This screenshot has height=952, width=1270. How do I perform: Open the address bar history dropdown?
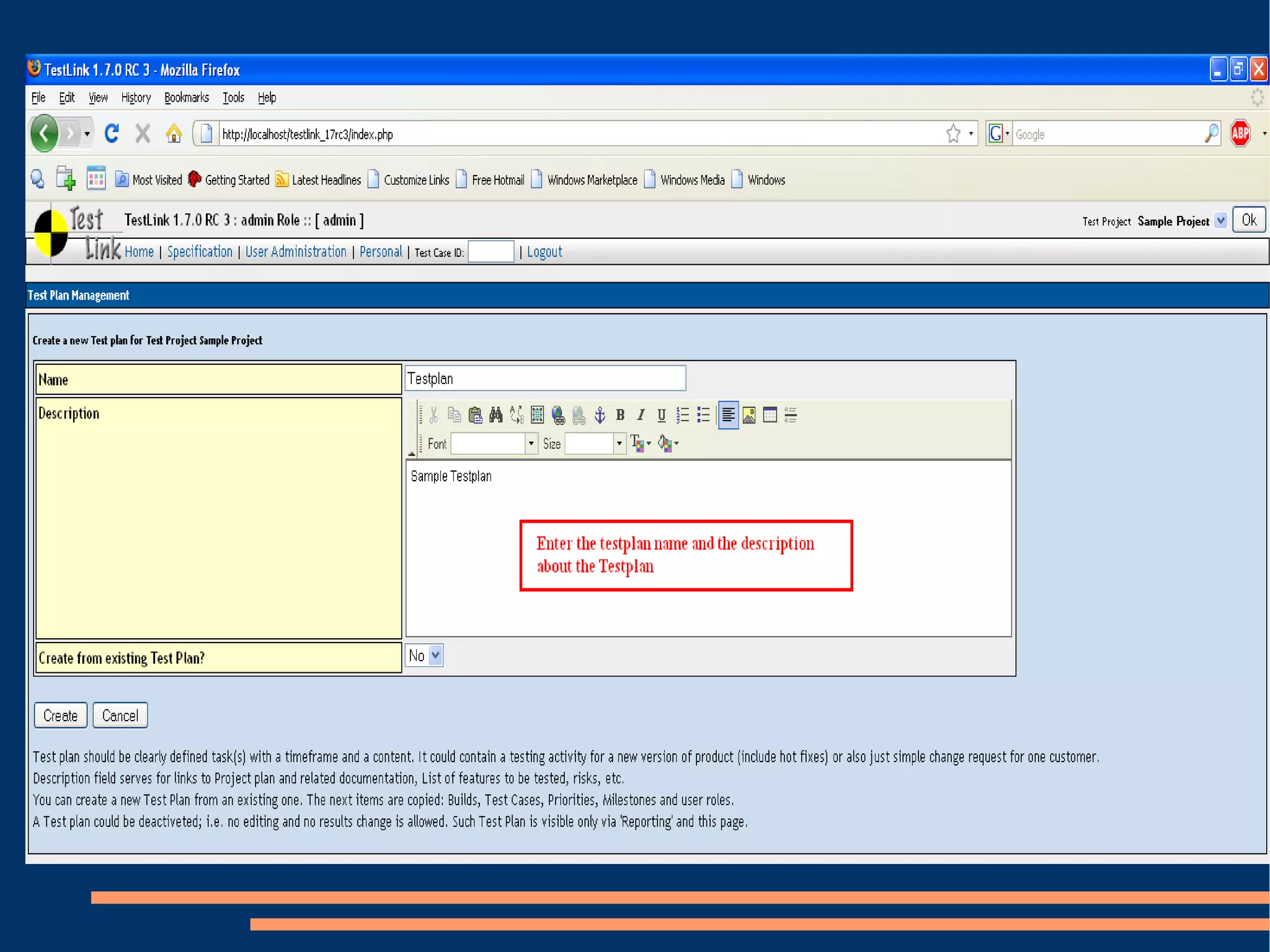tap(970, 134)
